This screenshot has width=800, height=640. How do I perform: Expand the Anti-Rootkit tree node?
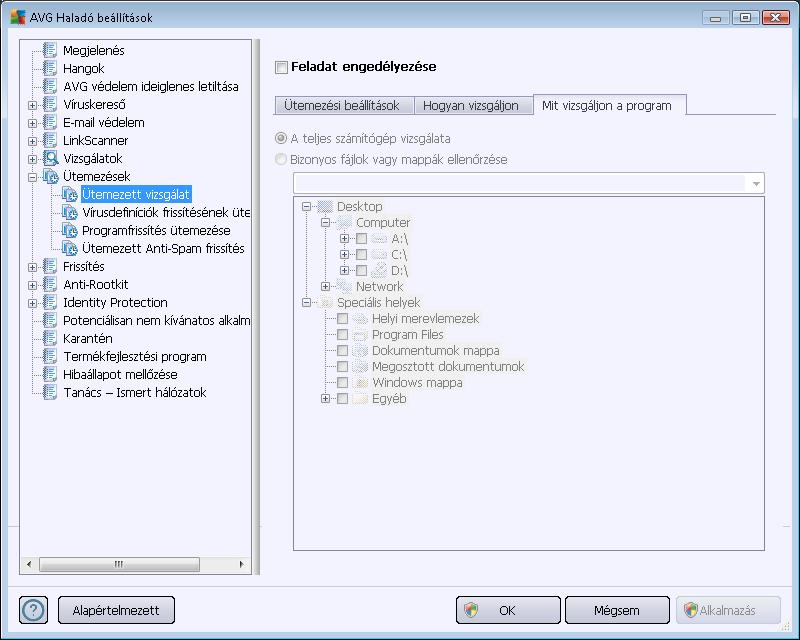click(x=33, y=285)
